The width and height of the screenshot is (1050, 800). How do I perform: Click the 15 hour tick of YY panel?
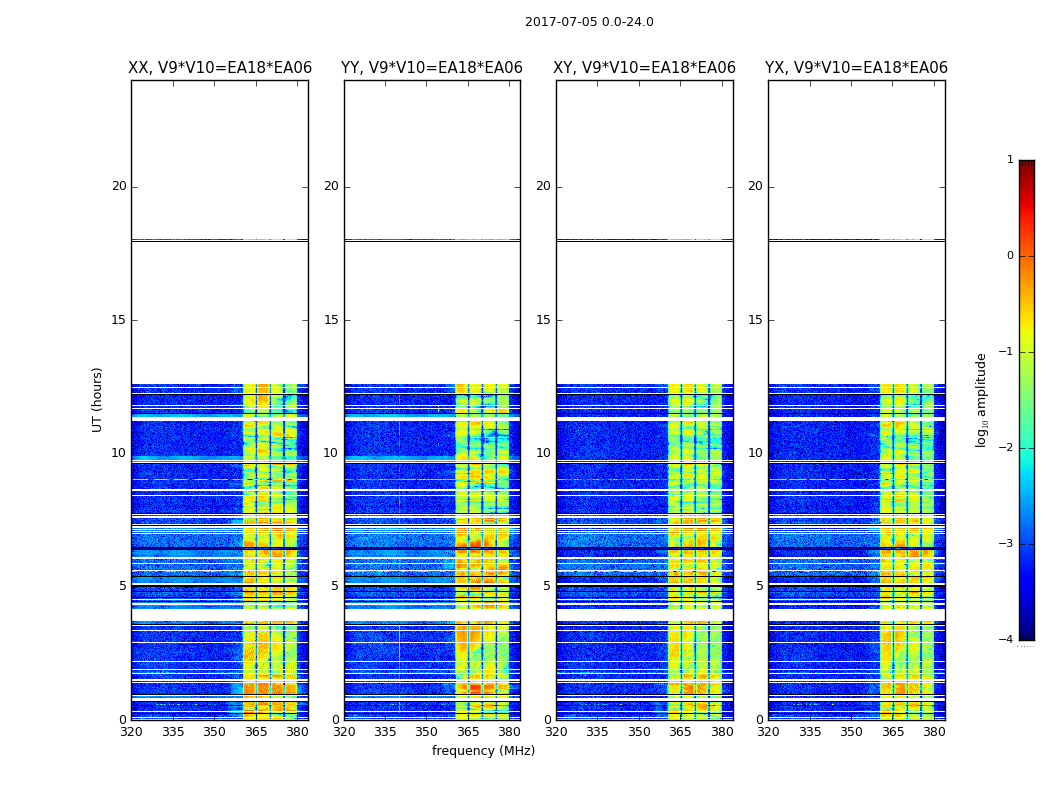pos(331,319)
